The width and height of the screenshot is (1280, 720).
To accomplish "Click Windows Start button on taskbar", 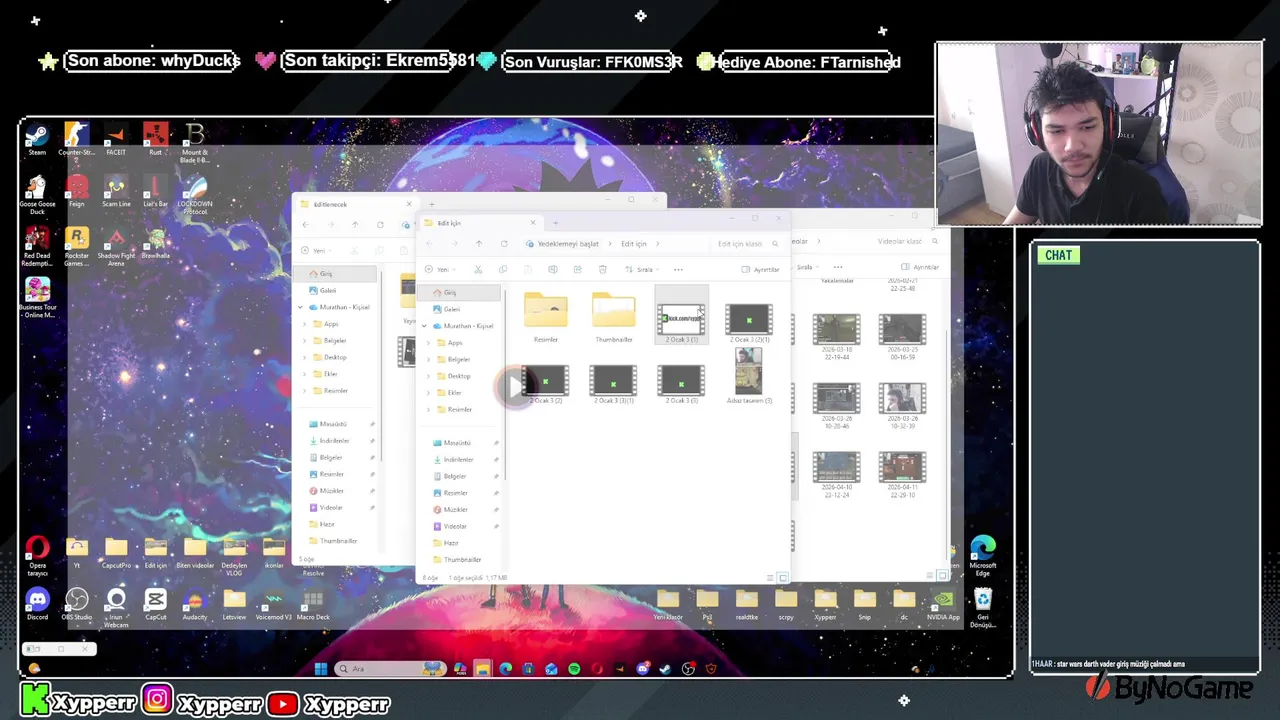I will (321, 668).
